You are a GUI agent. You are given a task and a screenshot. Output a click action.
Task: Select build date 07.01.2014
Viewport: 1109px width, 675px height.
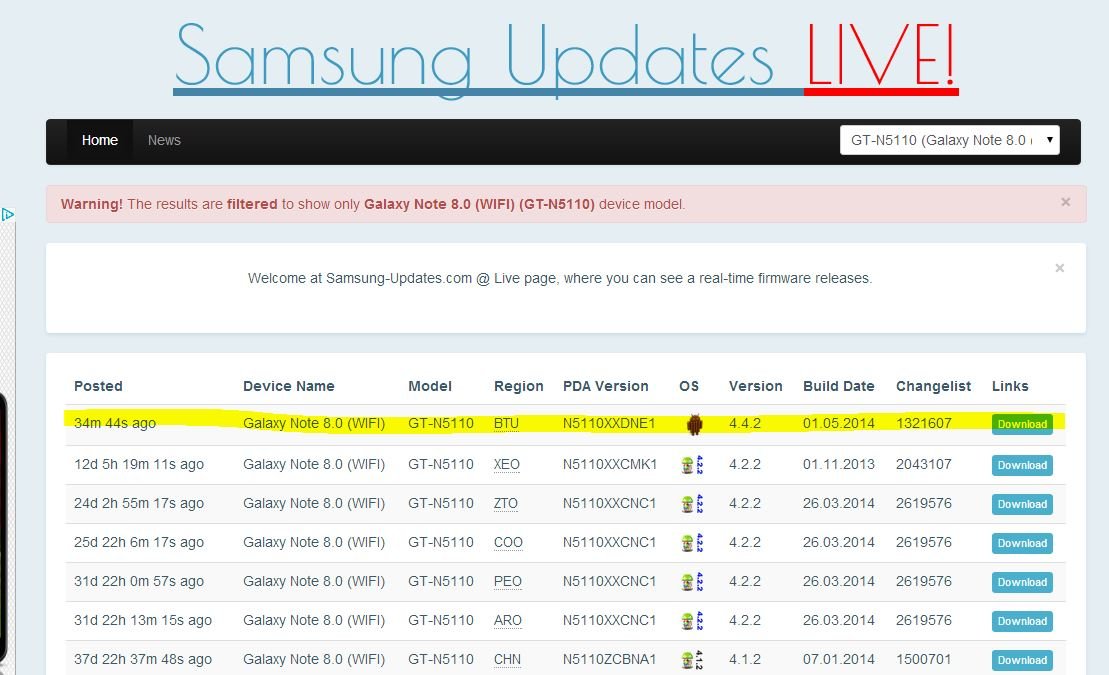click(839, 659)
